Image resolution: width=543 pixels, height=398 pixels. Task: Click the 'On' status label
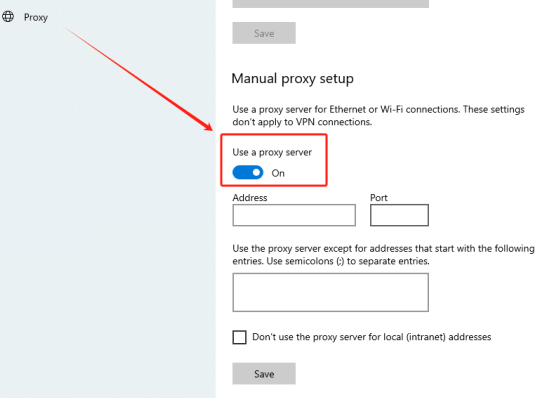click(x=278, y=173)
